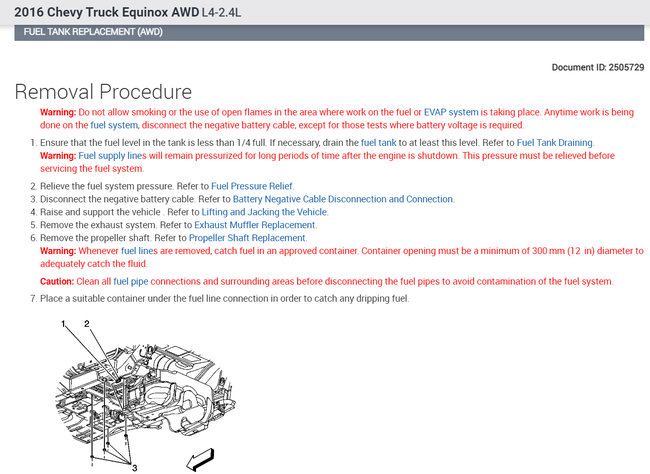650x474 pixels.
Task: Open the fuel pipe link in caution
Action: point(131,282)
